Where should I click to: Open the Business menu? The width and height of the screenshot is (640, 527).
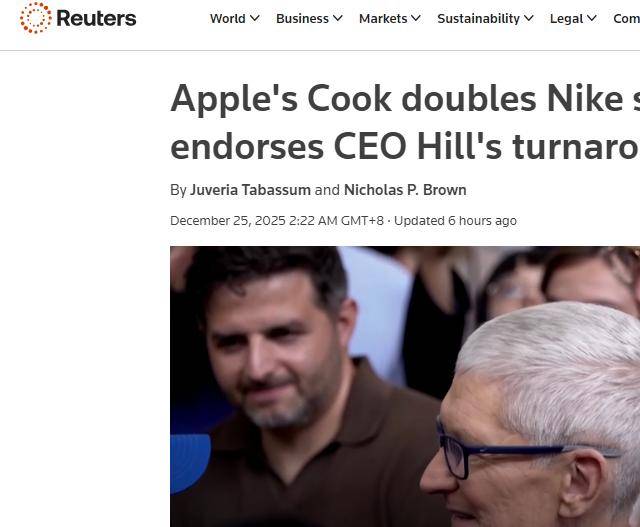pos(302,19)
